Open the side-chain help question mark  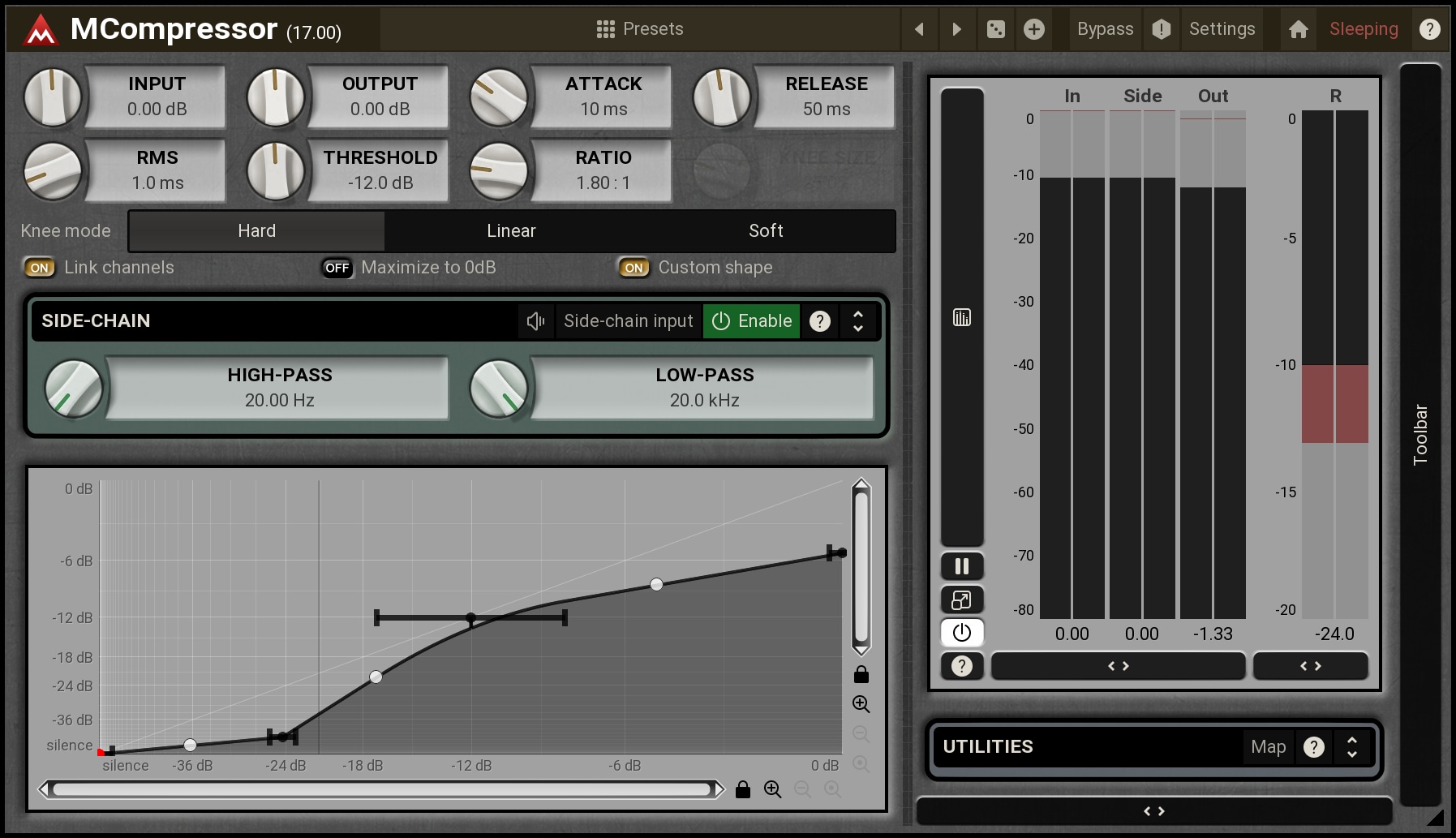820,321
